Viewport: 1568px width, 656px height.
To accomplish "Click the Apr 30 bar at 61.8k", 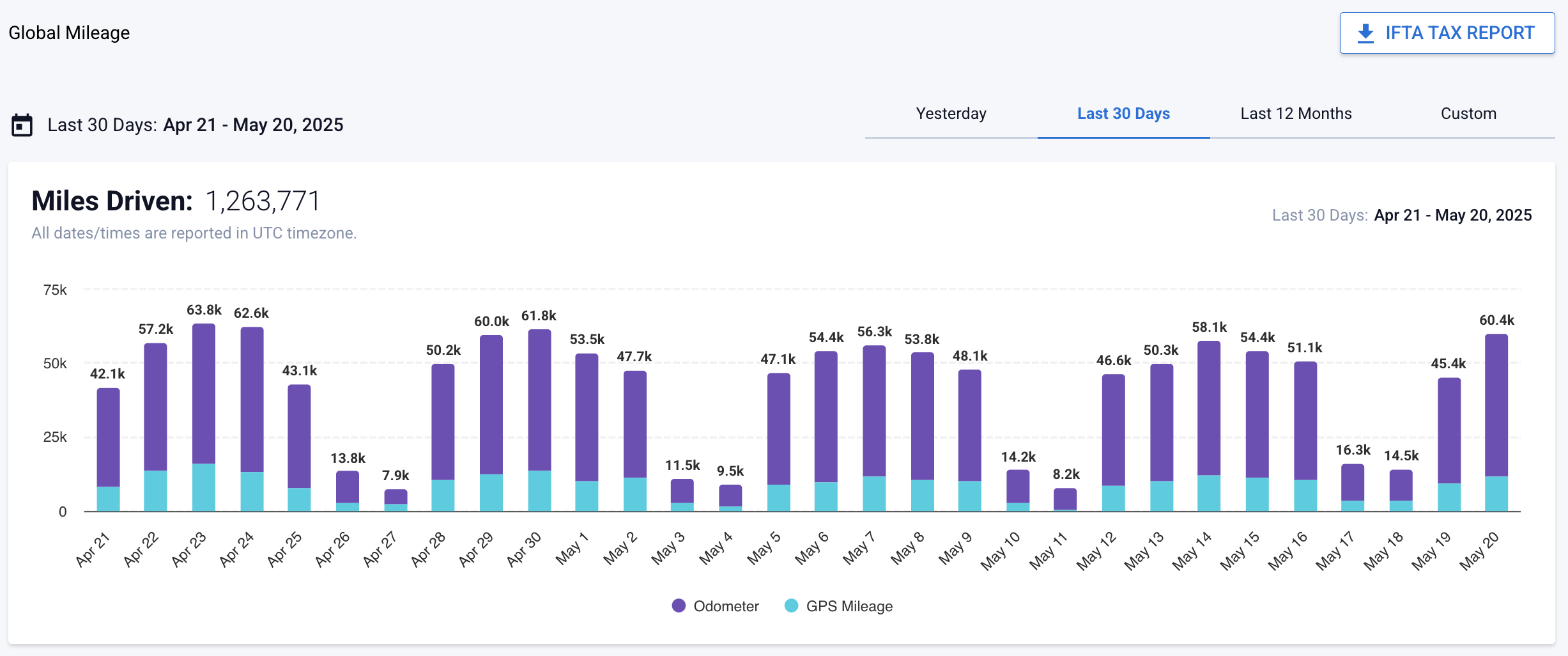I will coord(539,419).
